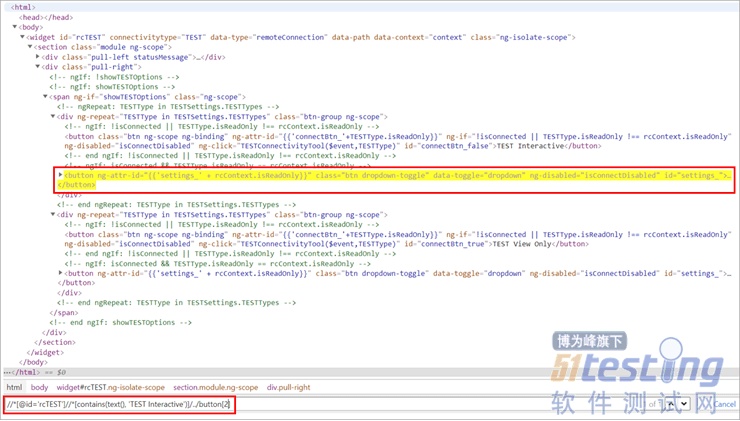The width and height of the screenshot is (740, 421).
Task: Select the widget#rcTEST.ng-isolate-scope breadcrumb
Action: [x=111, y=387]
